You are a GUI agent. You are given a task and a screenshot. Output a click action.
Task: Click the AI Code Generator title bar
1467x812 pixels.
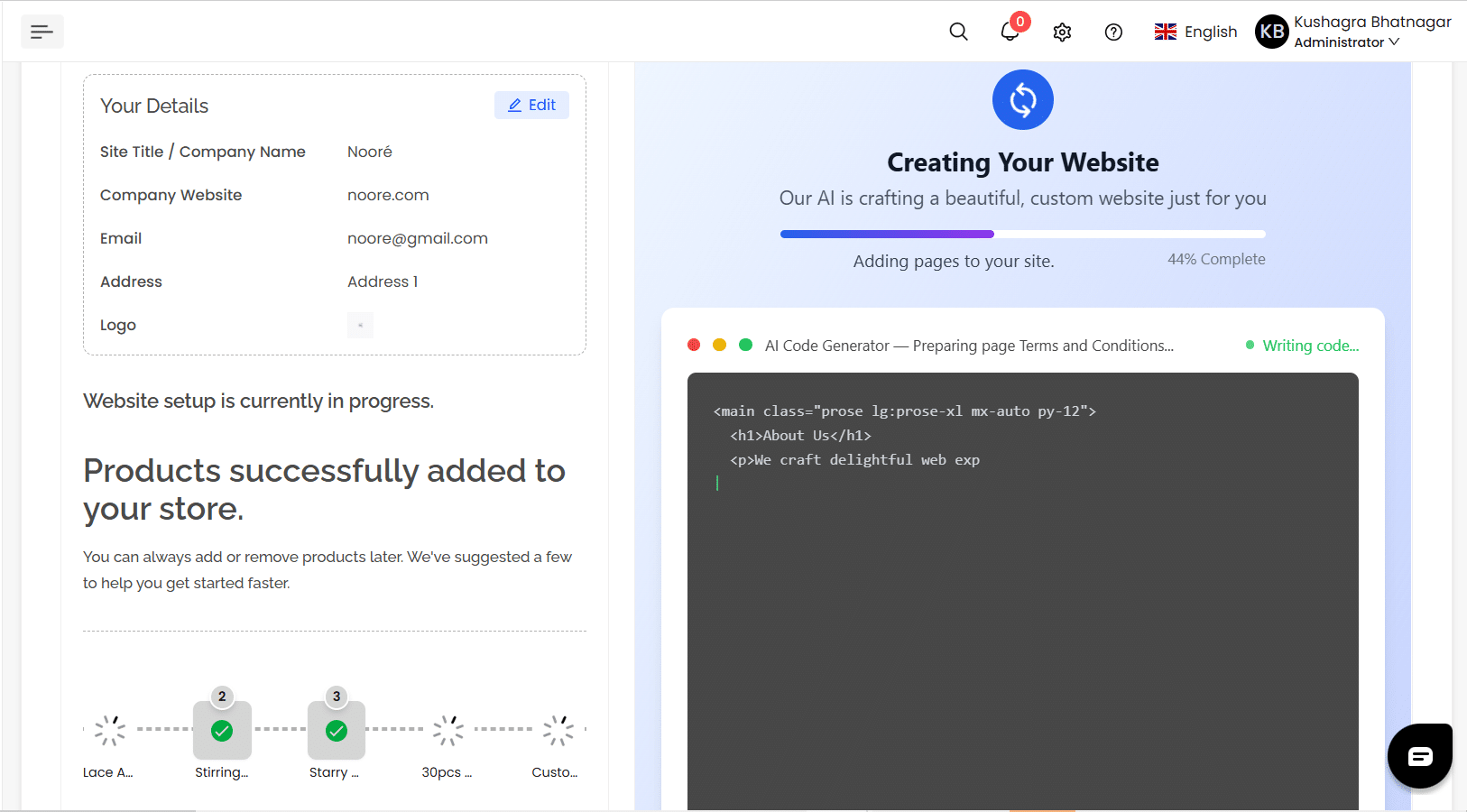tap(969, 346)
